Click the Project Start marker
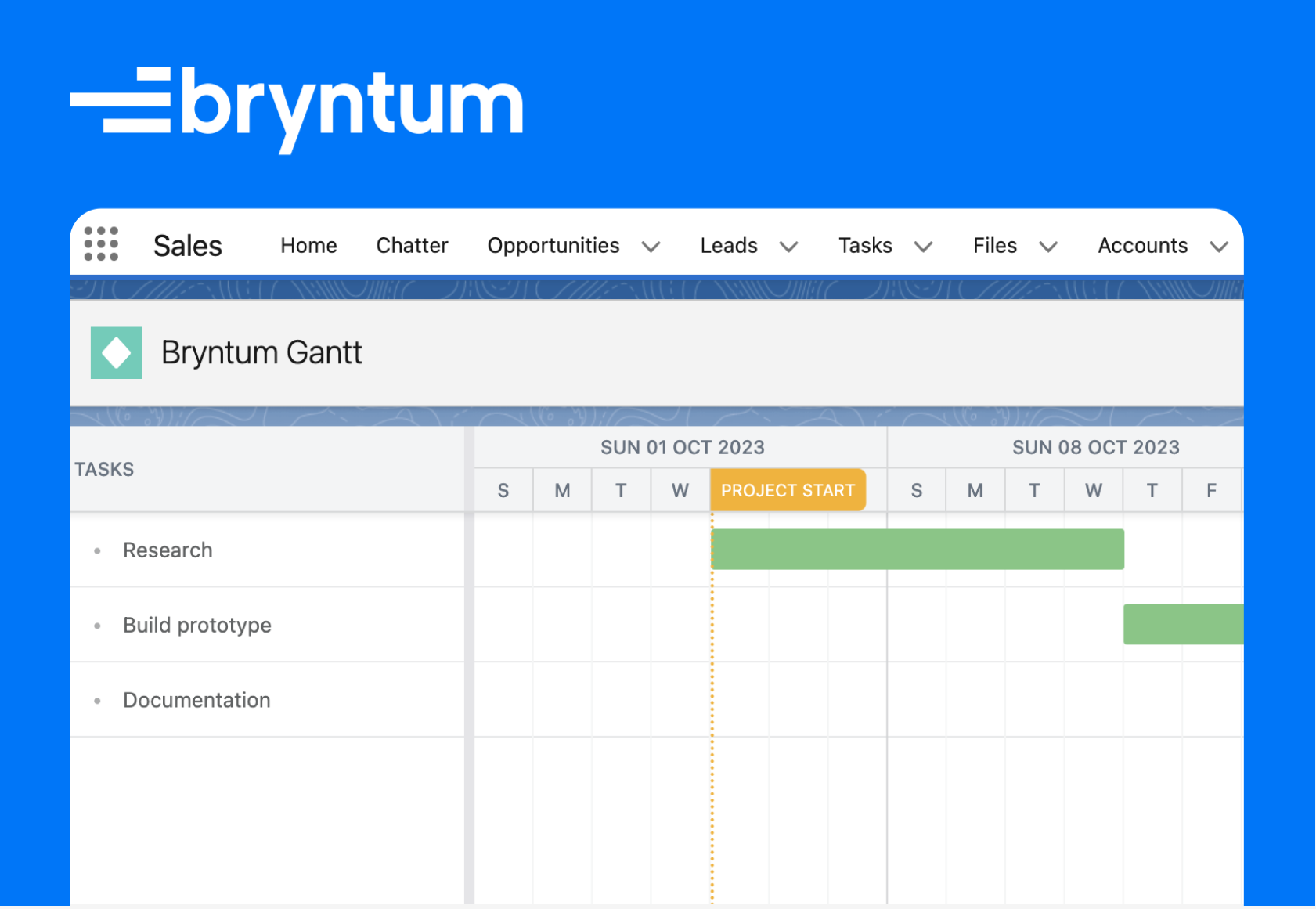 pyautogui.click(x=788, y=490)
